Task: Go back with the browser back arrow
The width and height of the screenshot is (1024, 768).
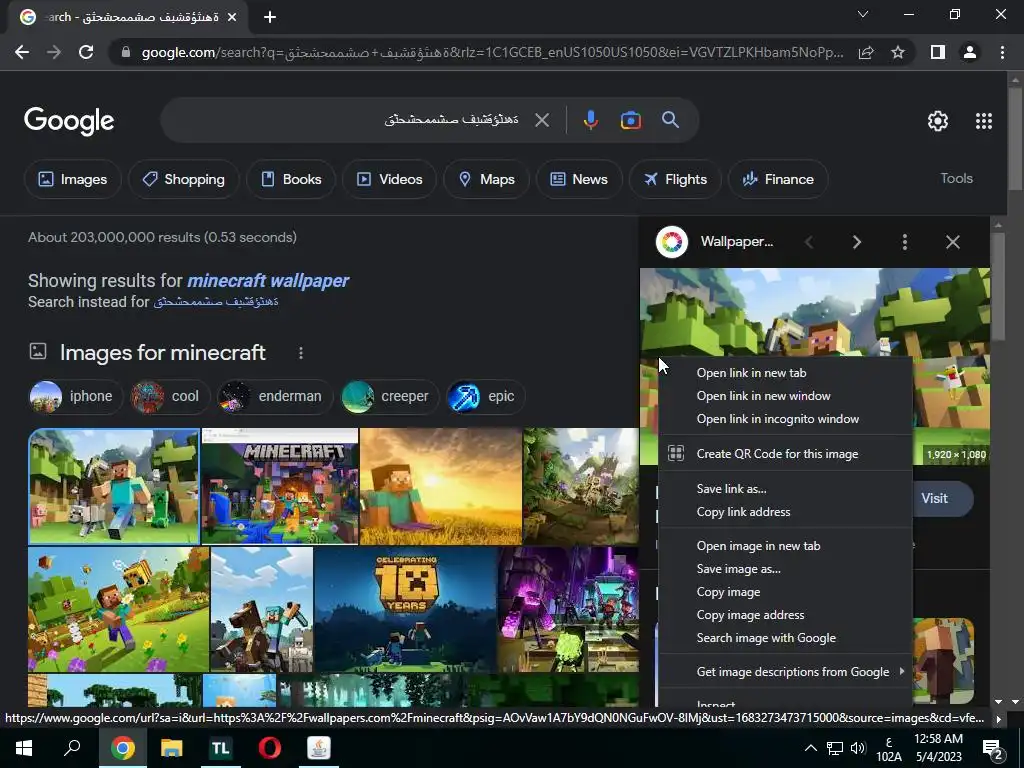Action: point(22,52)
